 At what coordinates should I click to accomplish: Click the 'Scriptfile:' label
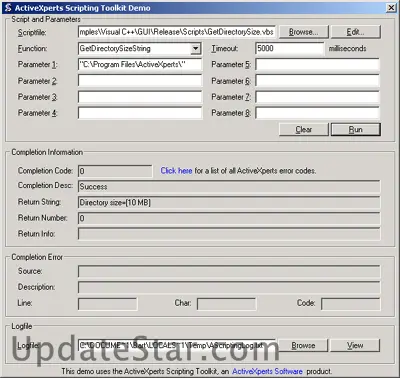[x=32, y=33]
